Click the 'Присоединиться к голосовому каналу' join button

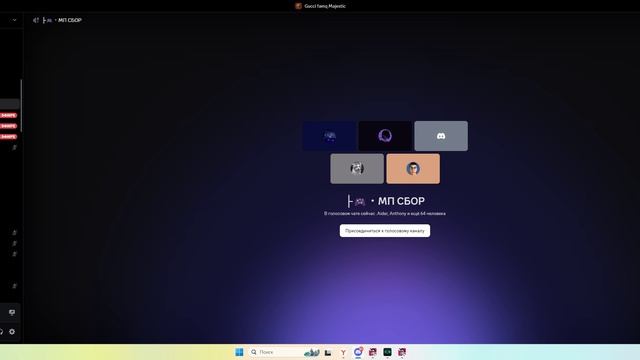[x=384, y=231]
